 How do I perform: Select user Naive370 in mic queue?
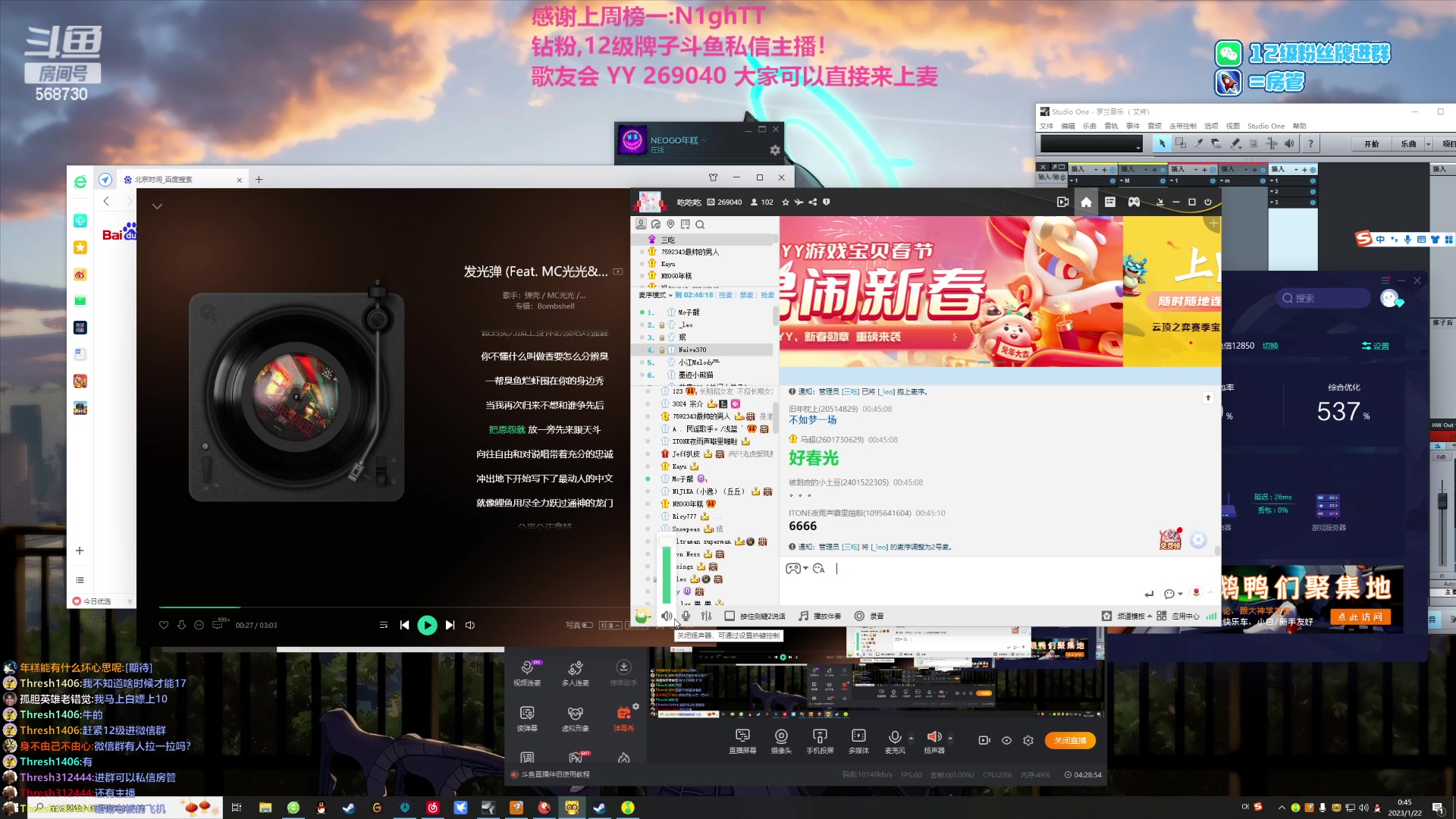(x=702, y=350)
